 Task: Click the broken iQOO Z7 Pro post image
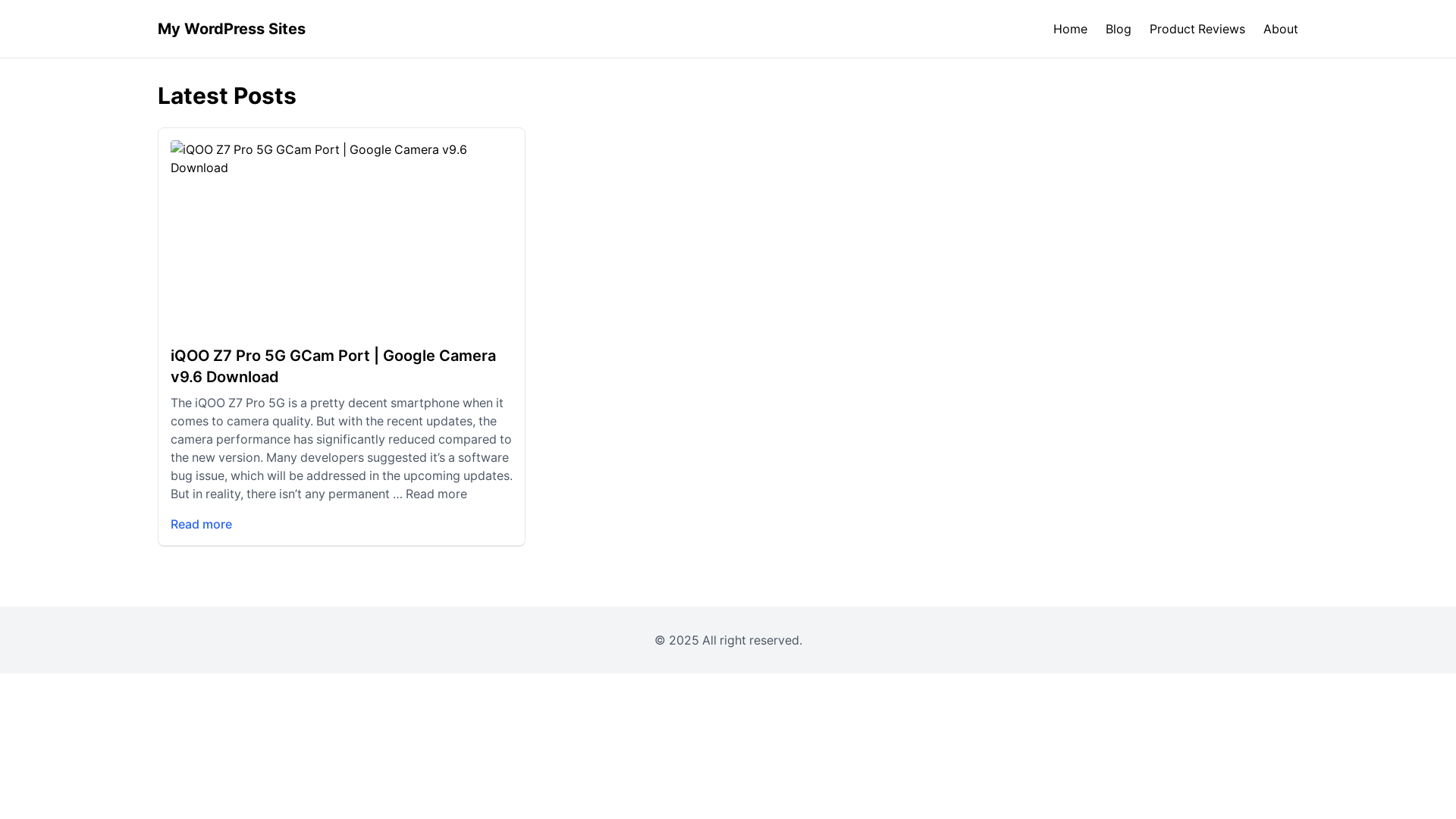tap(341, 237)
